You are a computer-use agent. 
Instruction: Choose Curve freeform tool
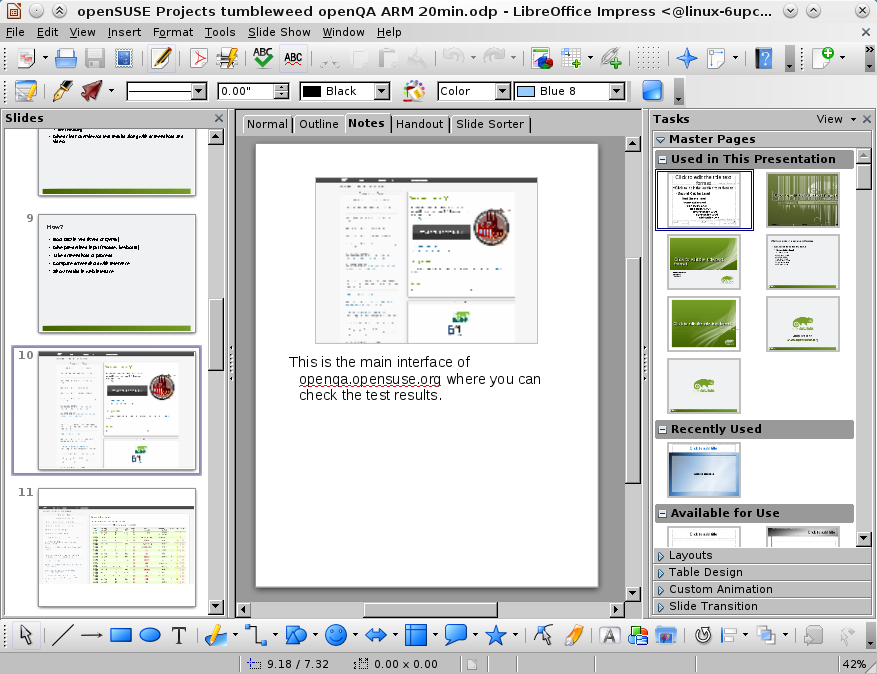[x=216, y=635]
